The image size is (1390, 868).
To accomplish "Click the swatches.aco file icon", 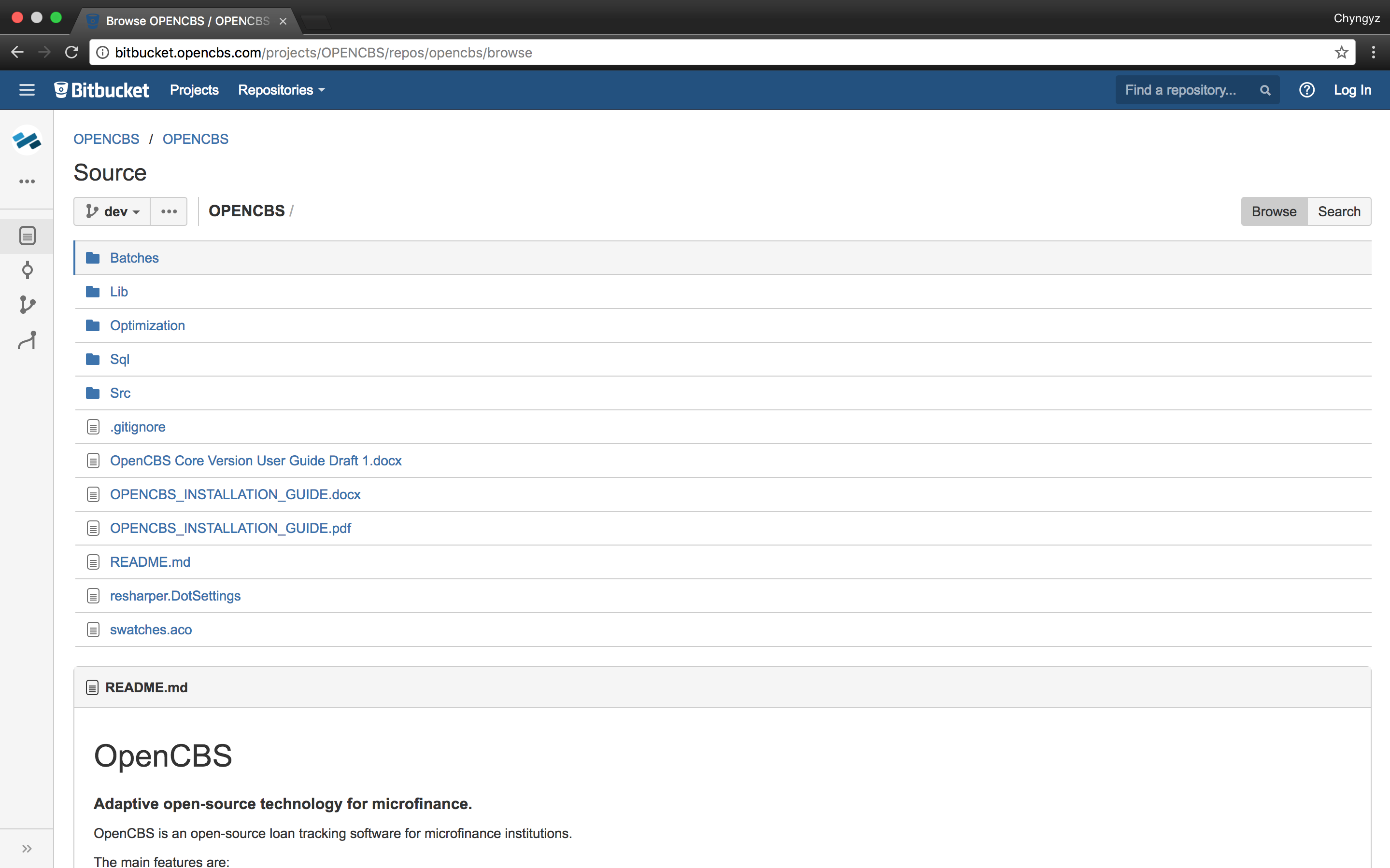I will (x=93, y=630).
